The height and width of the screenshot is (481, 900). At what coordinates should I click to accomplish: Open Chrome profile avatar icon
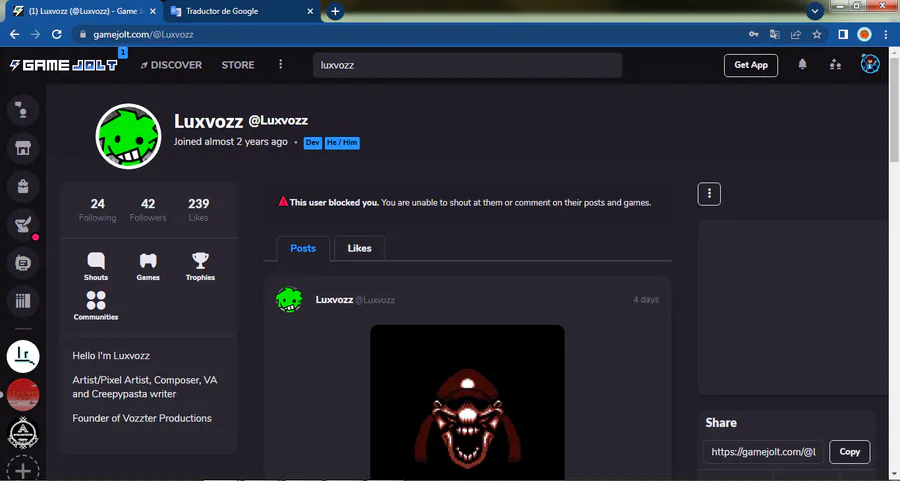[x=864, y=34]
